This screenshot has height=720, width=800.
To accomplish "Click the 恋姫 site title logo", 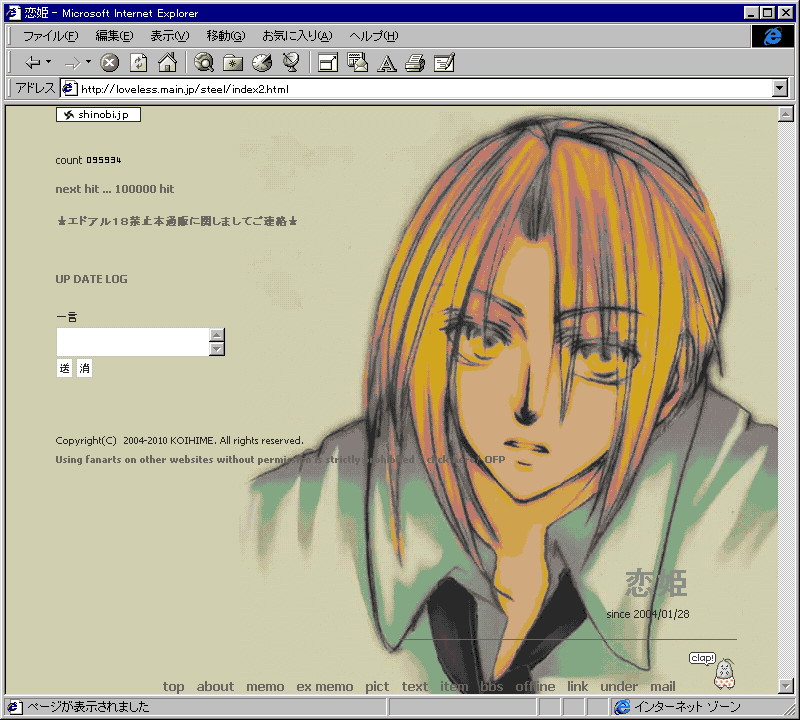I will pyautogui.click(x=656, y=583).
